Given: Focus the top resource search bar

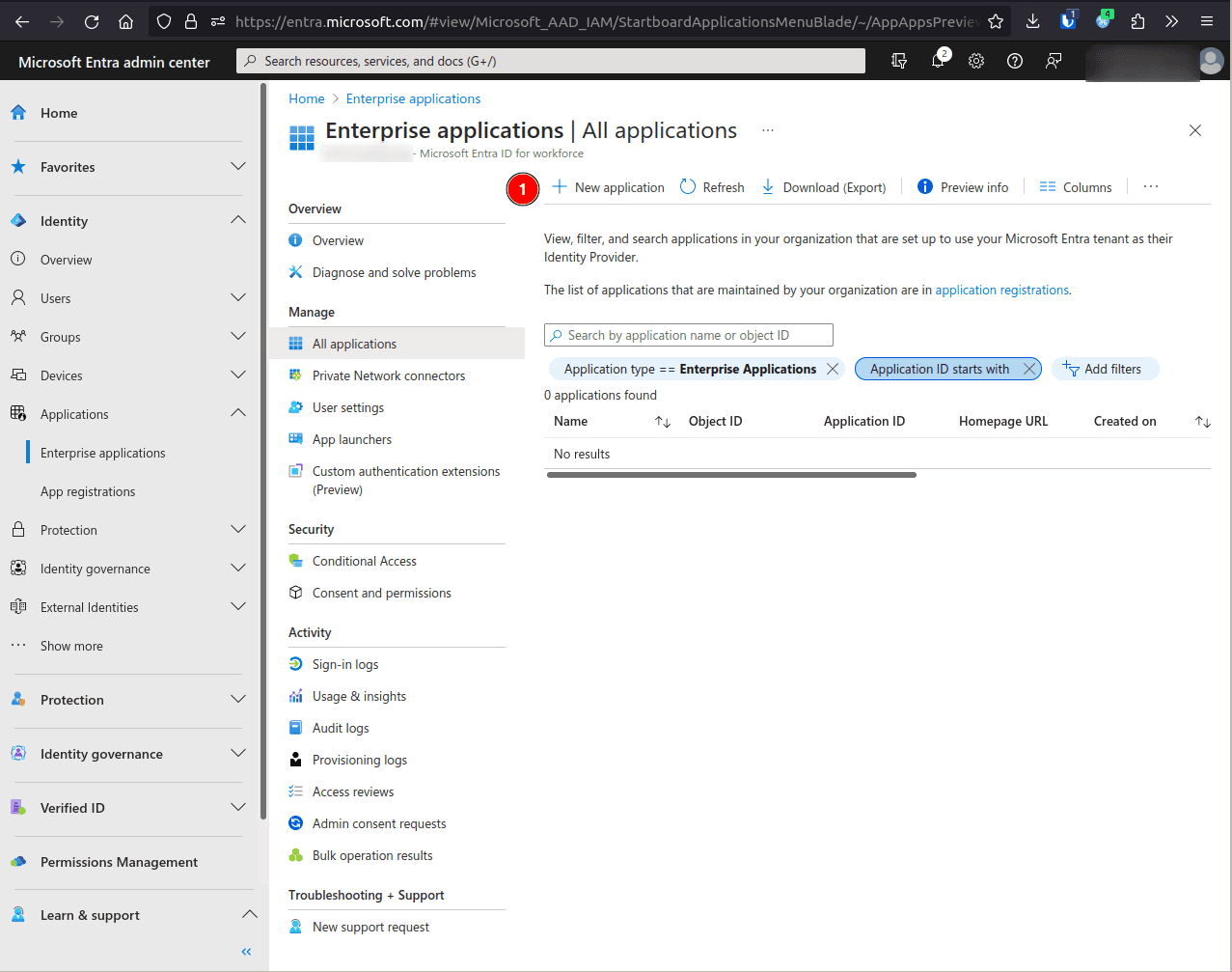Looking at the screenshot, I should [551, 61].
